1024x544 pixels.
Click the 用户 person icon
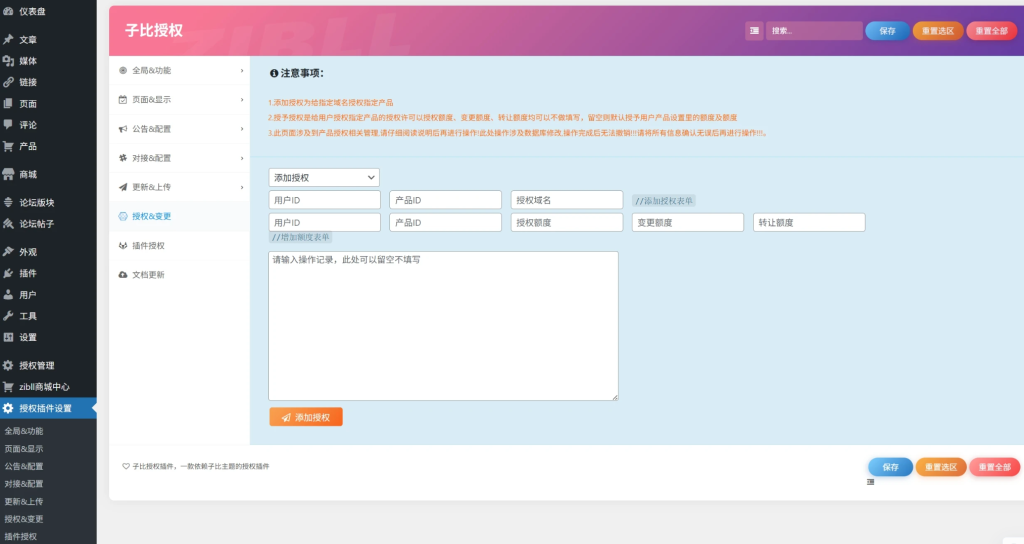tap(8, 295)
